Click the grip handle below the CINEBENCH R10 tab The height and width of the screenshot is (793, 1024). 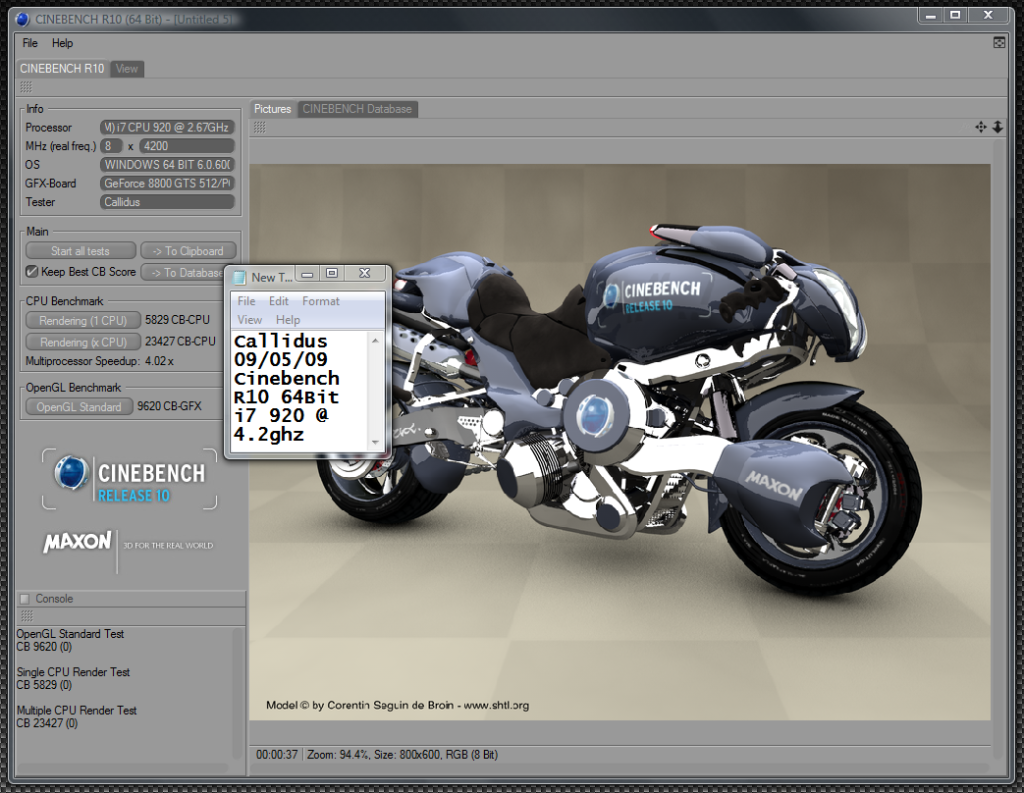click(26, 87)
